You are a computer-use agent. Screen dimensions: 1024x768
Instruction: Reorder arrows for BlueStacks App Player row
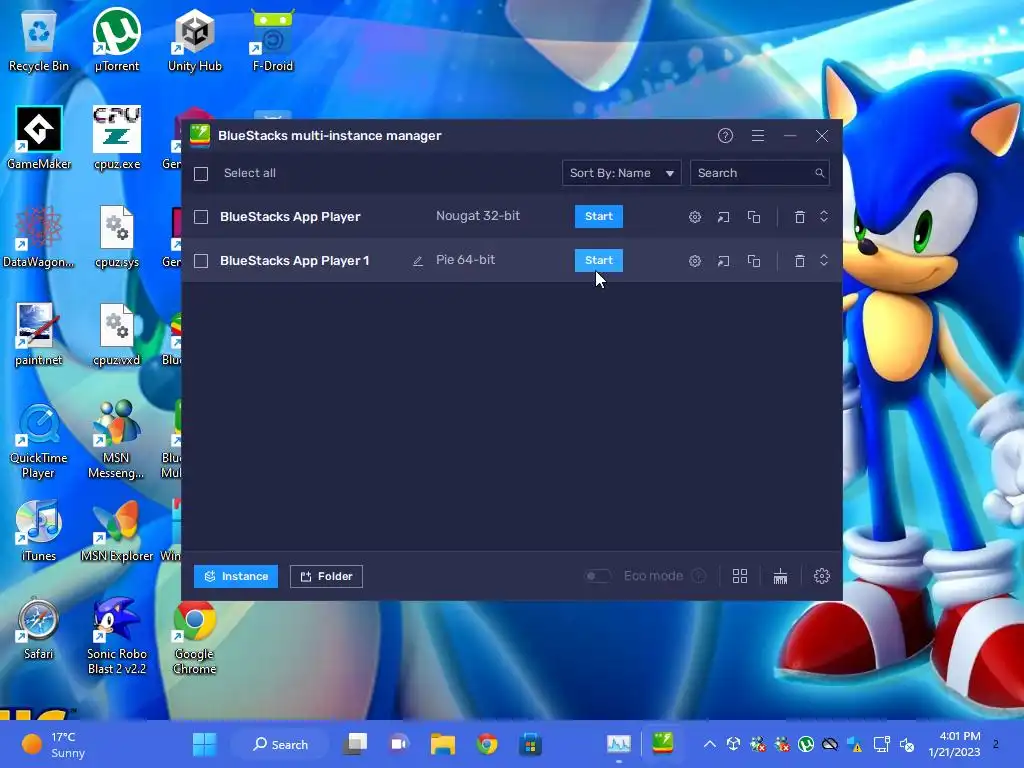click(824, 216)
